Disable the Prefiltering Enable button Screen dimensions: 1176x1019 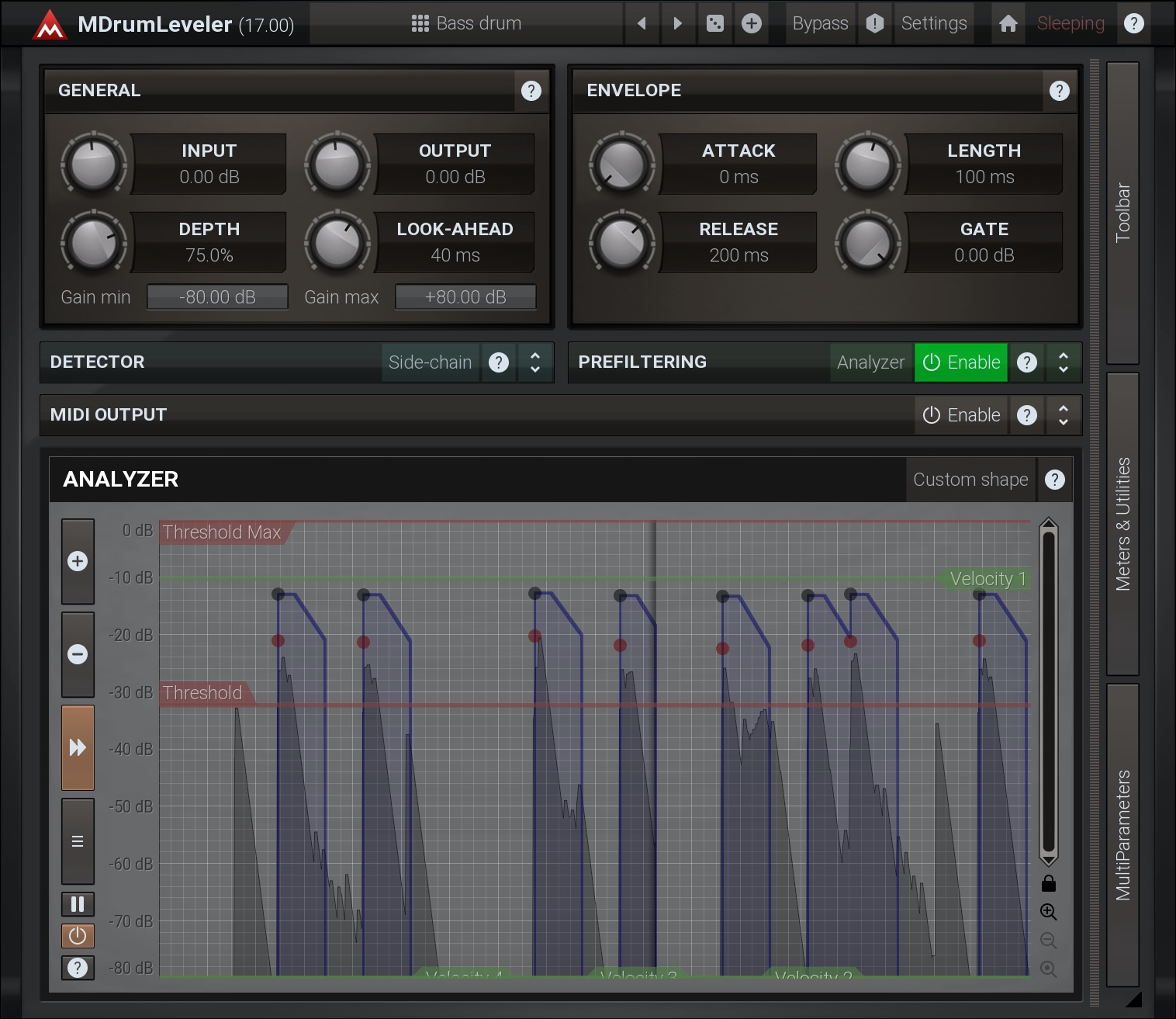coord(960,362)
